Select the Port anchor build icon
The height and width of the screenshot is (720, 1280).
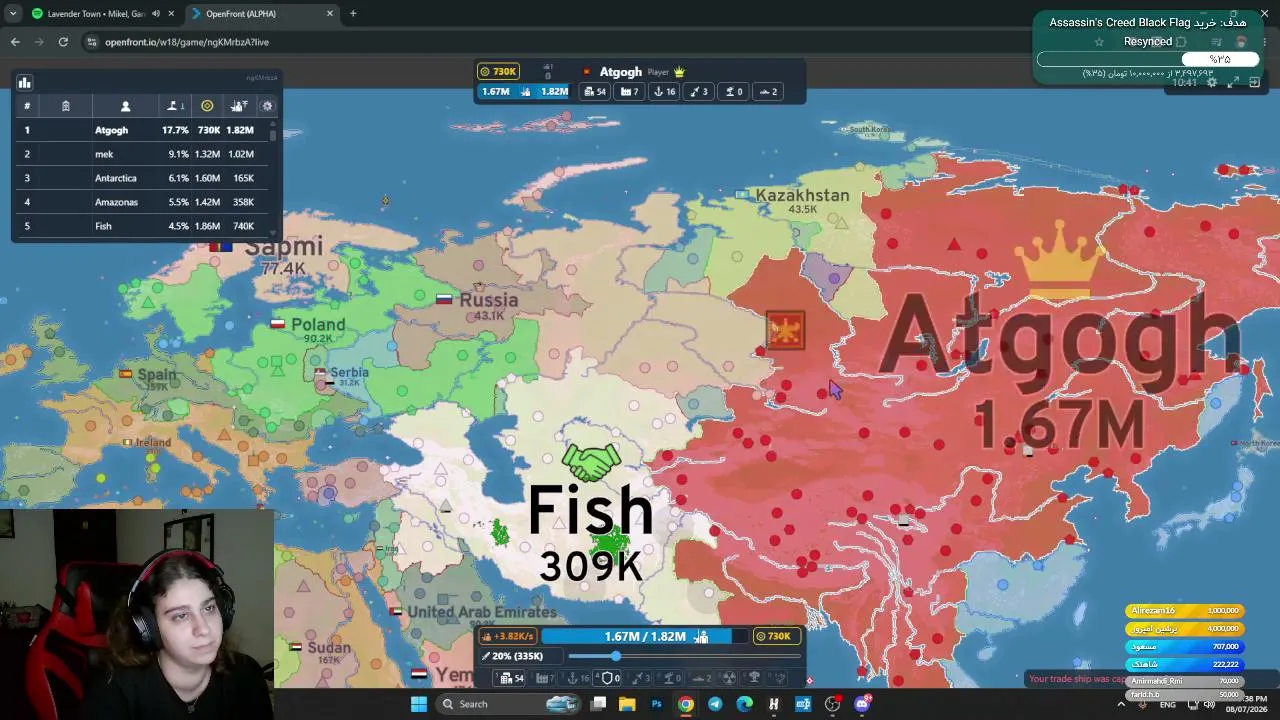click(x=578, y=678)
